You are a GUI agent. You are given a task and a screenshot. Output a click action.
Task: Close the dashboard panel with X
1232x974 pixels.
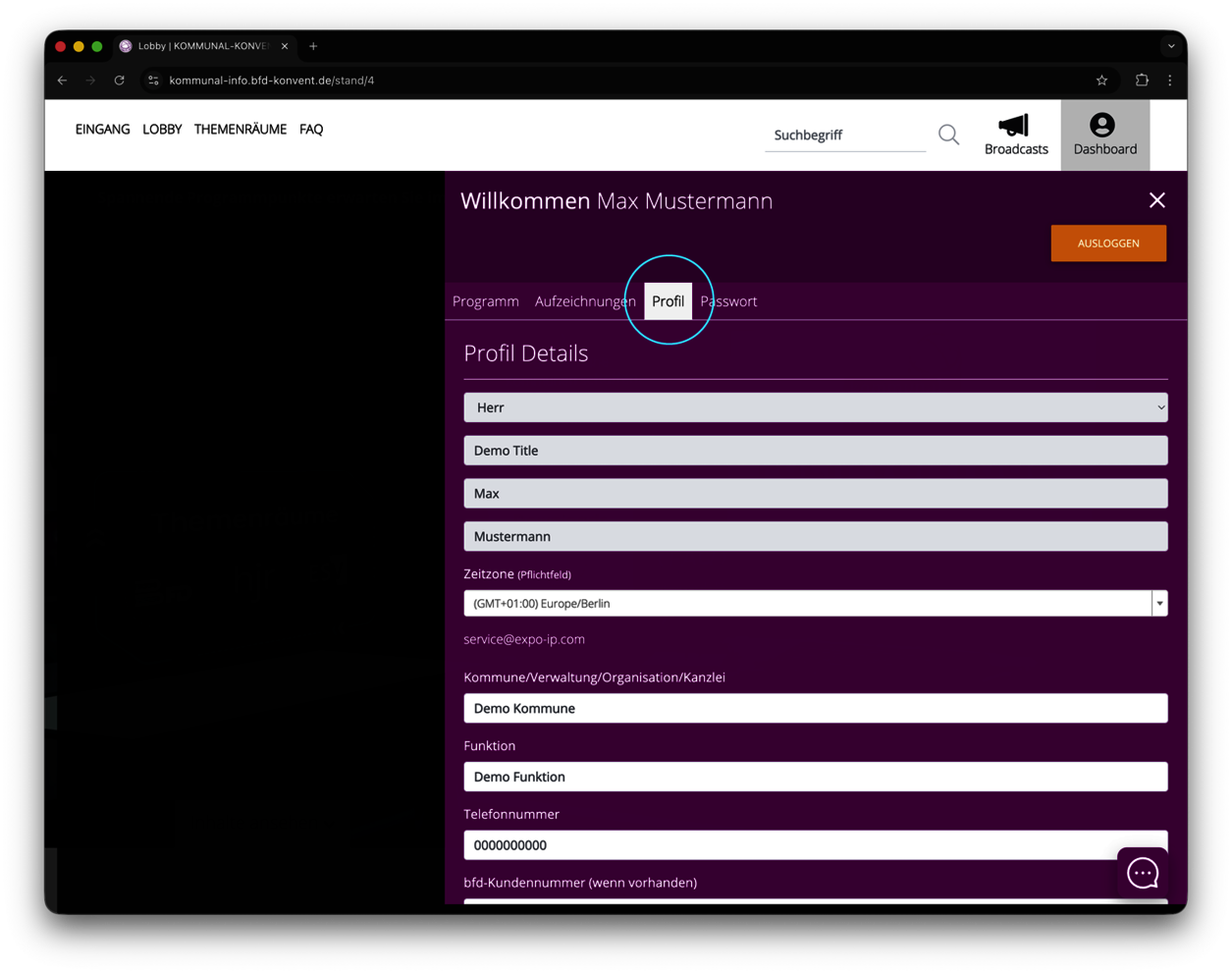(x=1156, y=200)
